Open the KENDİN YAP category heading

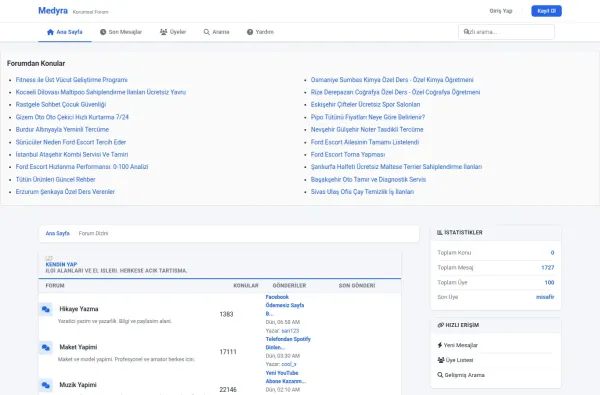(61, 264)
